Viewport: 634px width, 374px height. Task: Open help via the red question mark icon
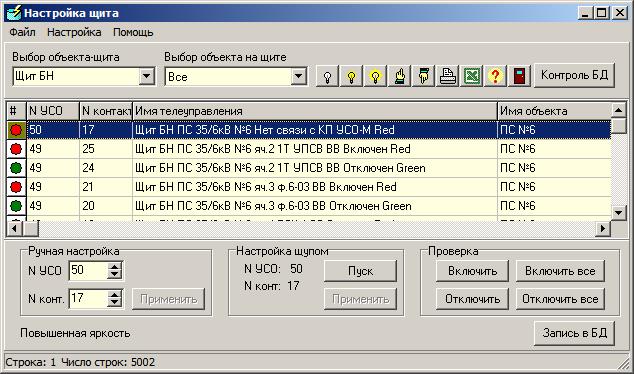point(495,76)
